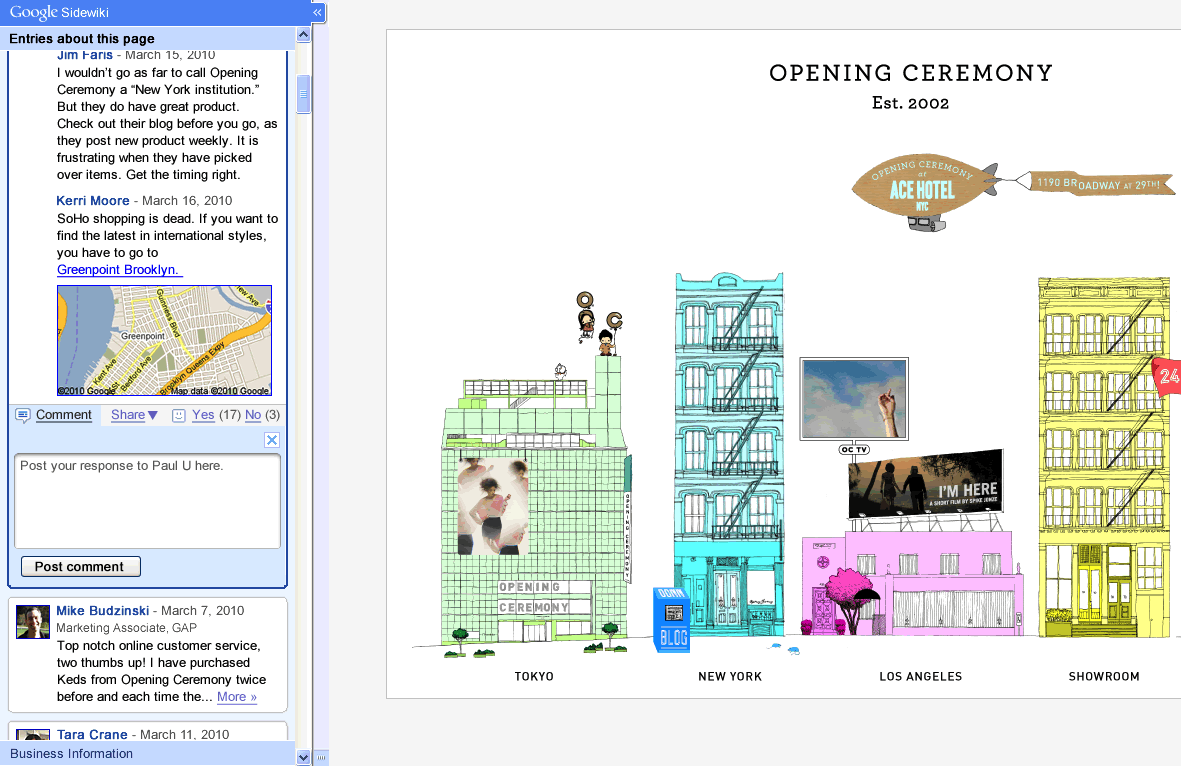Open Mike Budzinski's profile photo
The image size is (1181, 766).
[33, 622]
